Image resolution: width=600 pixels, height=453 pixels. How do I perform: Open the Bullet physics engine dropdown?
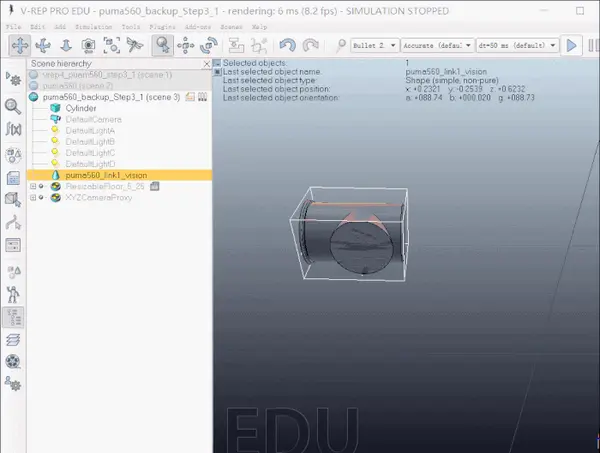coord(375,46)
